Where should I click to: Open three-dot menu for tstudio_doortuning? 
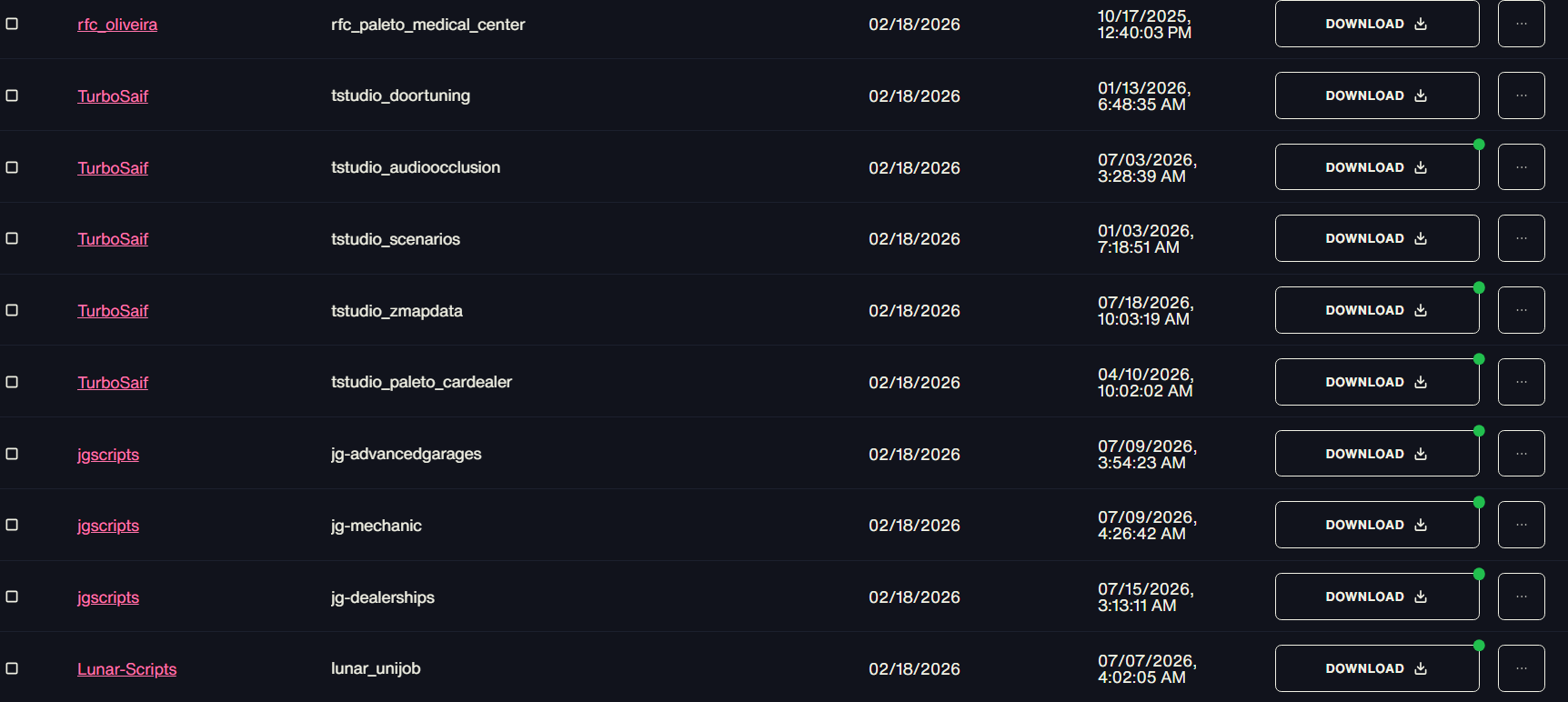(1521, 95)
